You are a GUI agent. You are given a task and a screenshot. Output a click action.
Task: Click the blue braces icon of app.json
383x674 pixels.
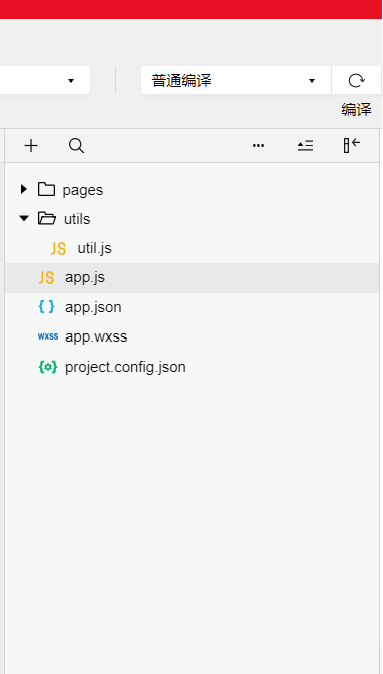click(46, 306)
